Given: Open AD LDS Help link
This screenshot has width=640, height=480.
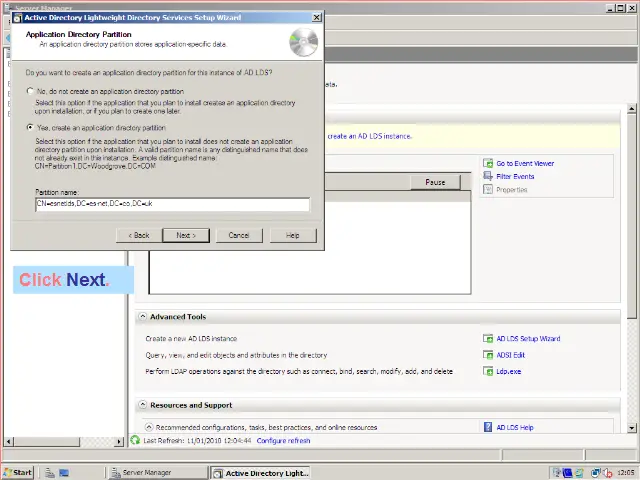Looking at the screenshot, I should tap(515, 427).
